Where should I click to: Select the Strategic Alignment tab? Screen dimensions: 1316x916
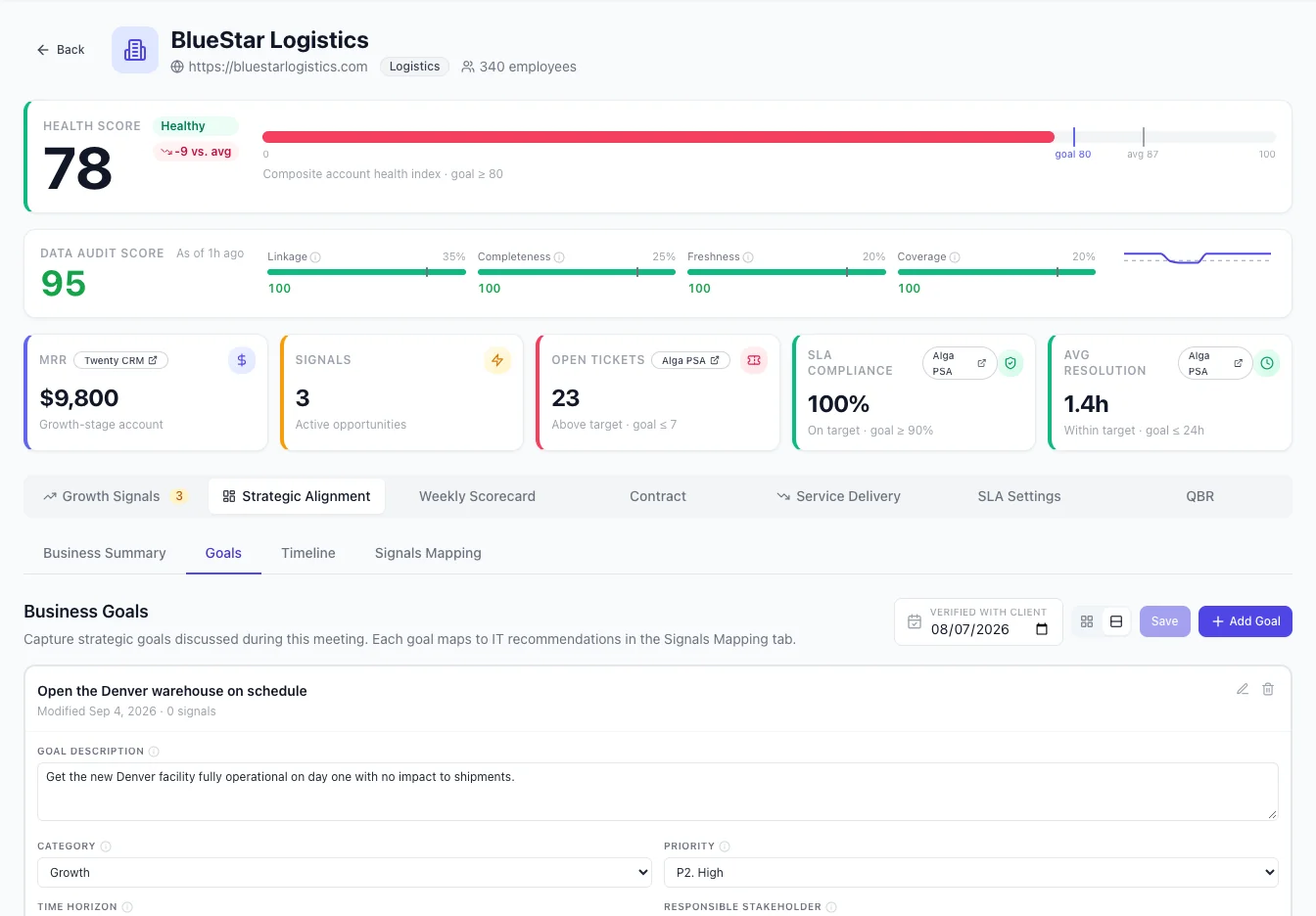[x=297, y=496]
